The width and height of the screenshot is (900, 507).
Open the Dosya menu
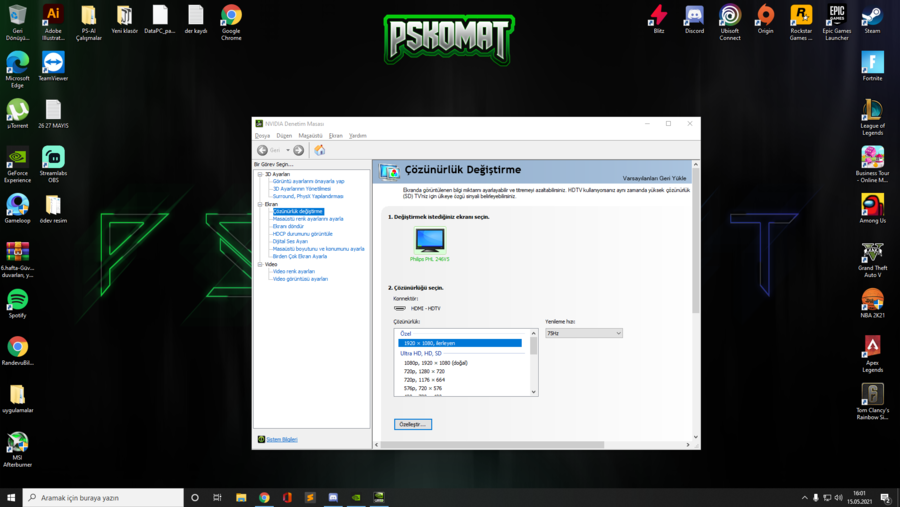click(x=262, y=136)
